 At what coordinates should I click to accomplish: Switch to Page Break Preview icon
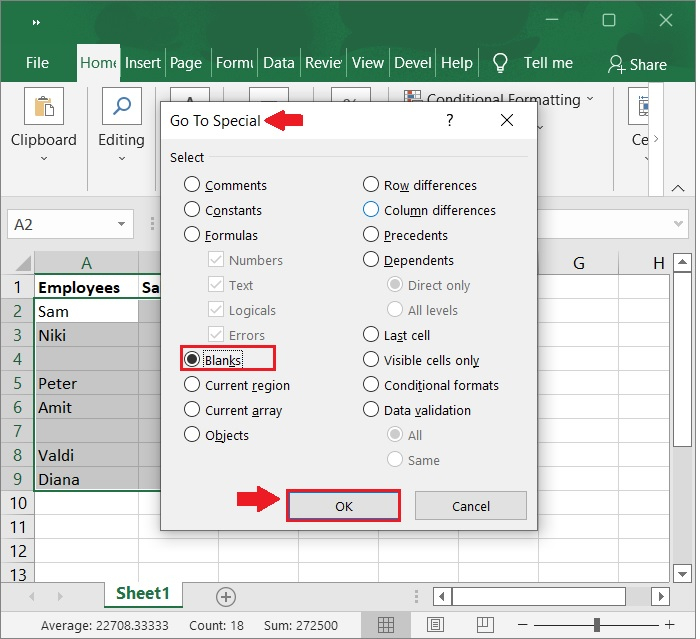[485, 625]
